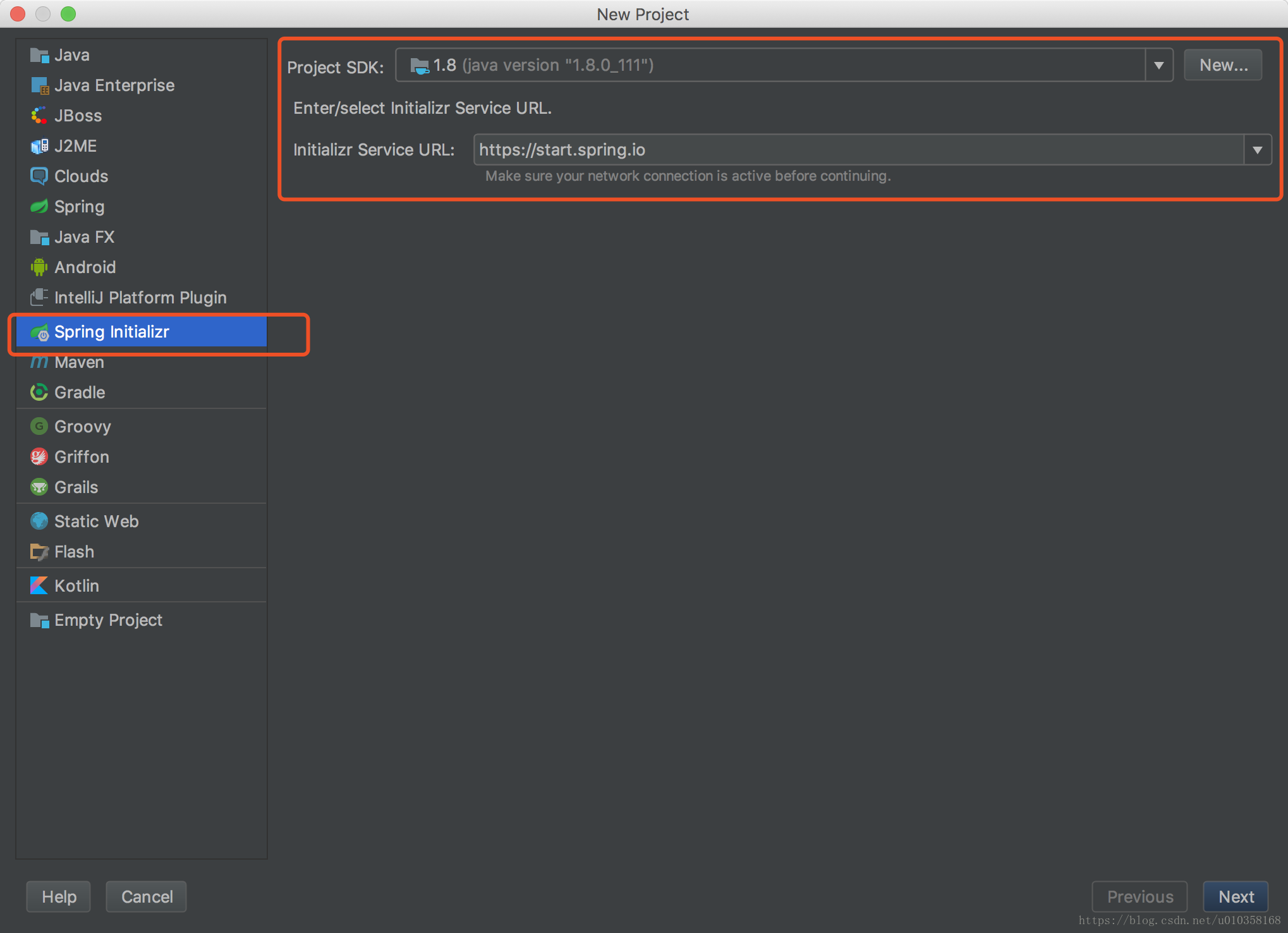
Task: Click the Previous button
Action: [1139, 896]
